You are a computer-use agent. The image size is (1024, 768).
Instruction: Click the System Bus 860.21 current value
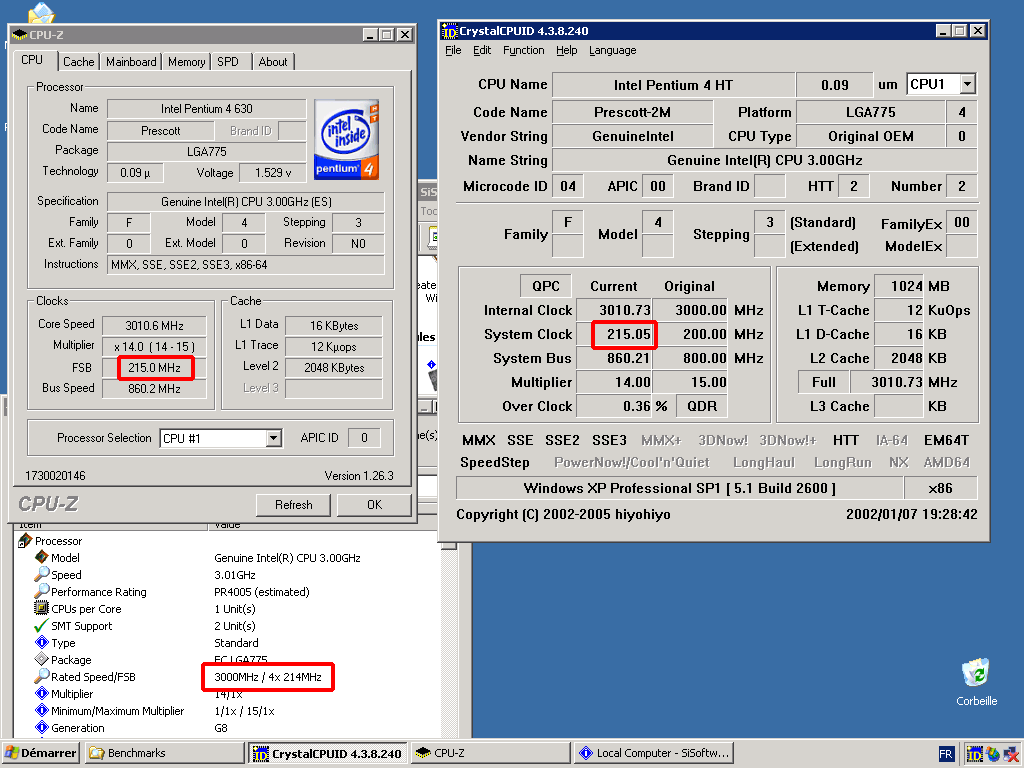pyautogui.click(x=615, y=358)
